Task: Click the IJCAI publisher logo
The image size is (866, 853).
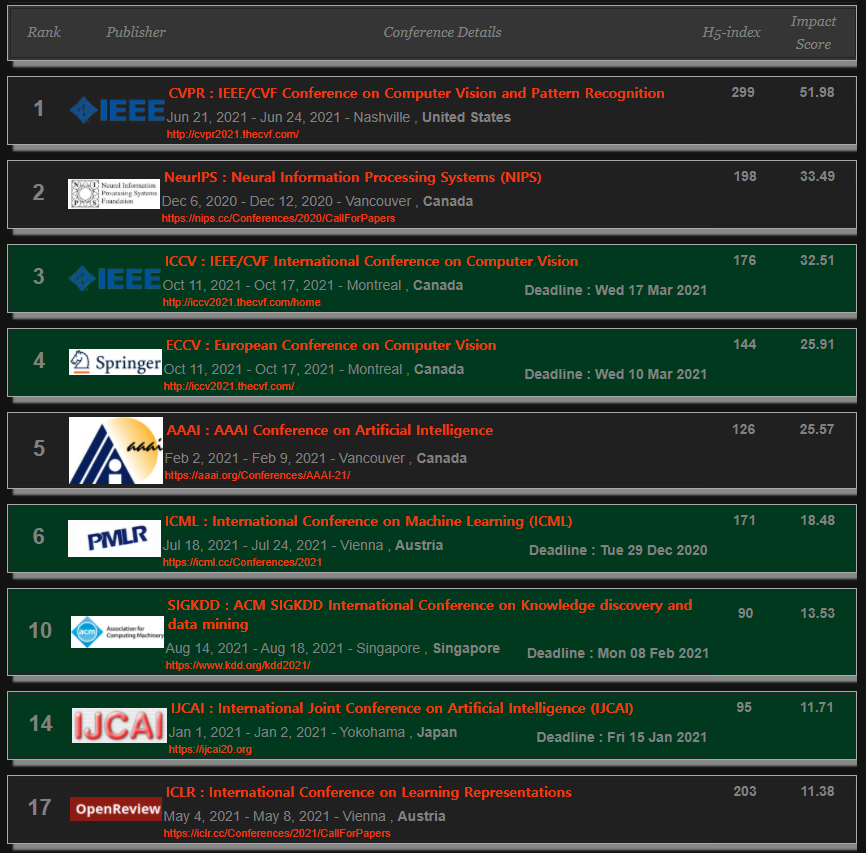Action: [119, 725]
